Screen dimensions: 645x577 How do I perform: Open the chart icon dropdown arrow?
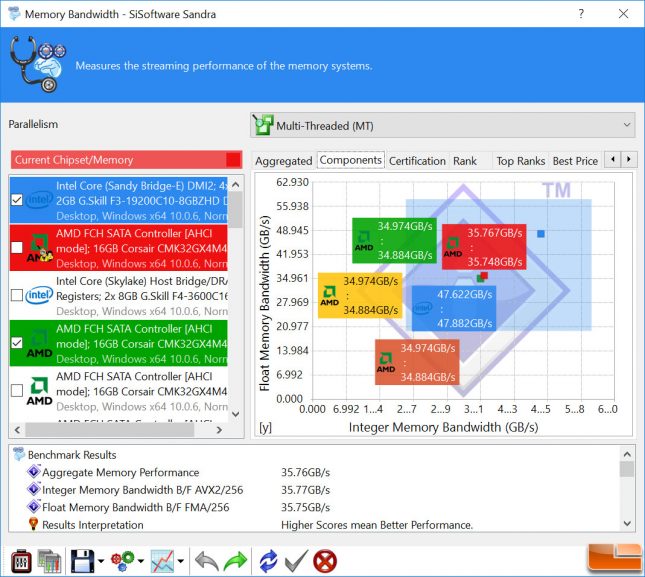180,561
